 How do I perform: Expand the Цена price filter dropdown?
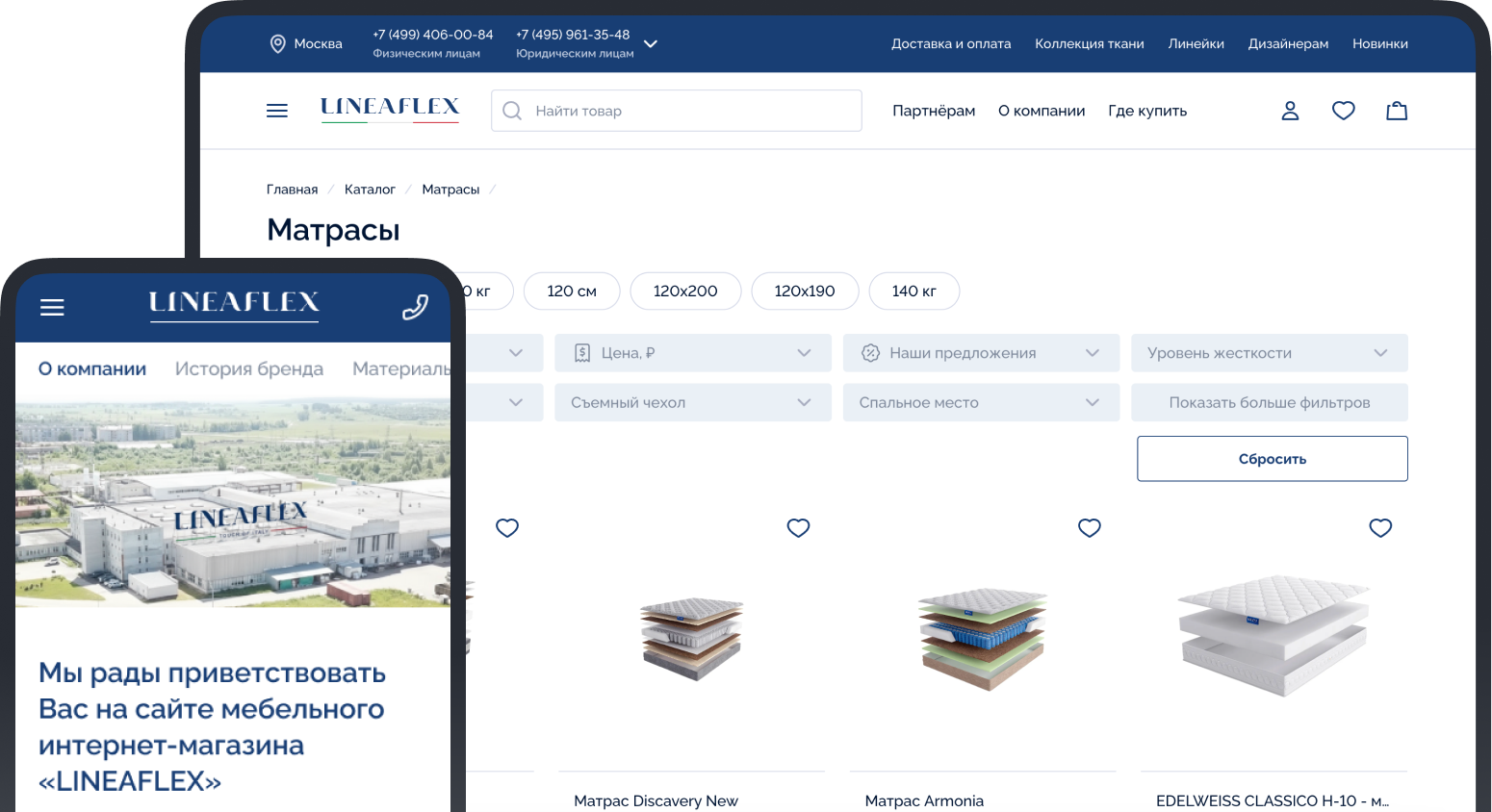coord(692,353)
